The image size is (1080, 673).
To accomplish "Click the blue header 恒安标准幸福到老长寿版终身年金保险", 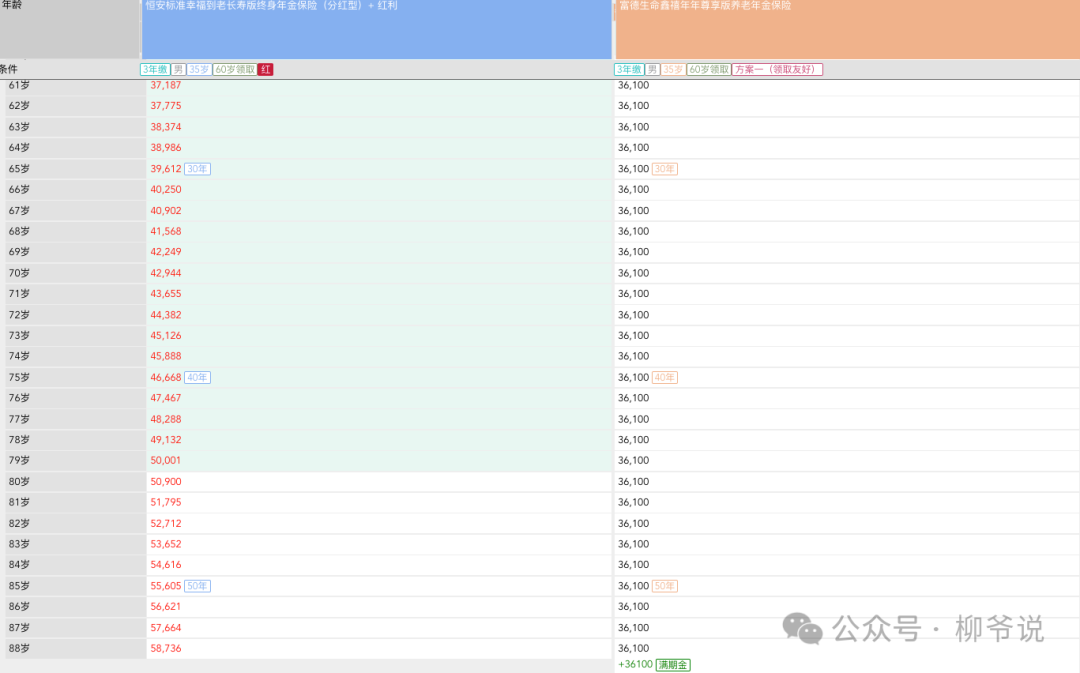I will 377,29.
